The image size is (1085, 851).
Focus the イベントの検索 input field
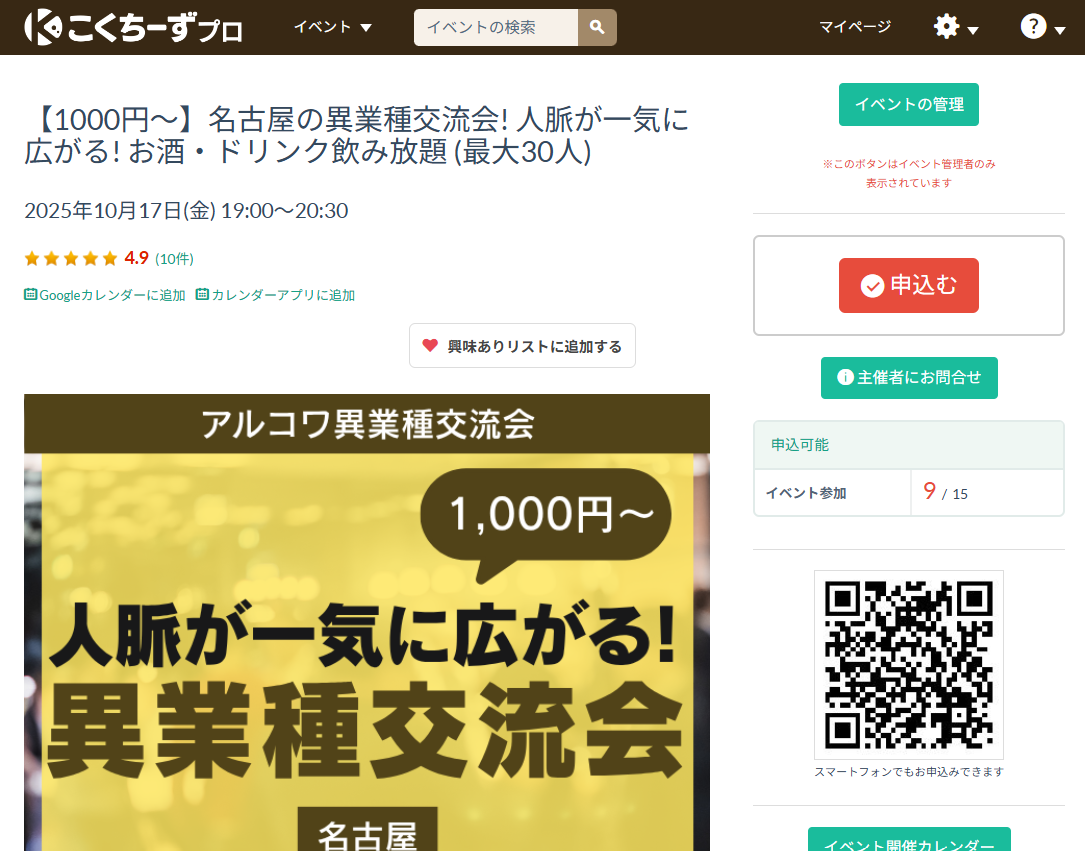pyautogui.click(x=495, y=28)
